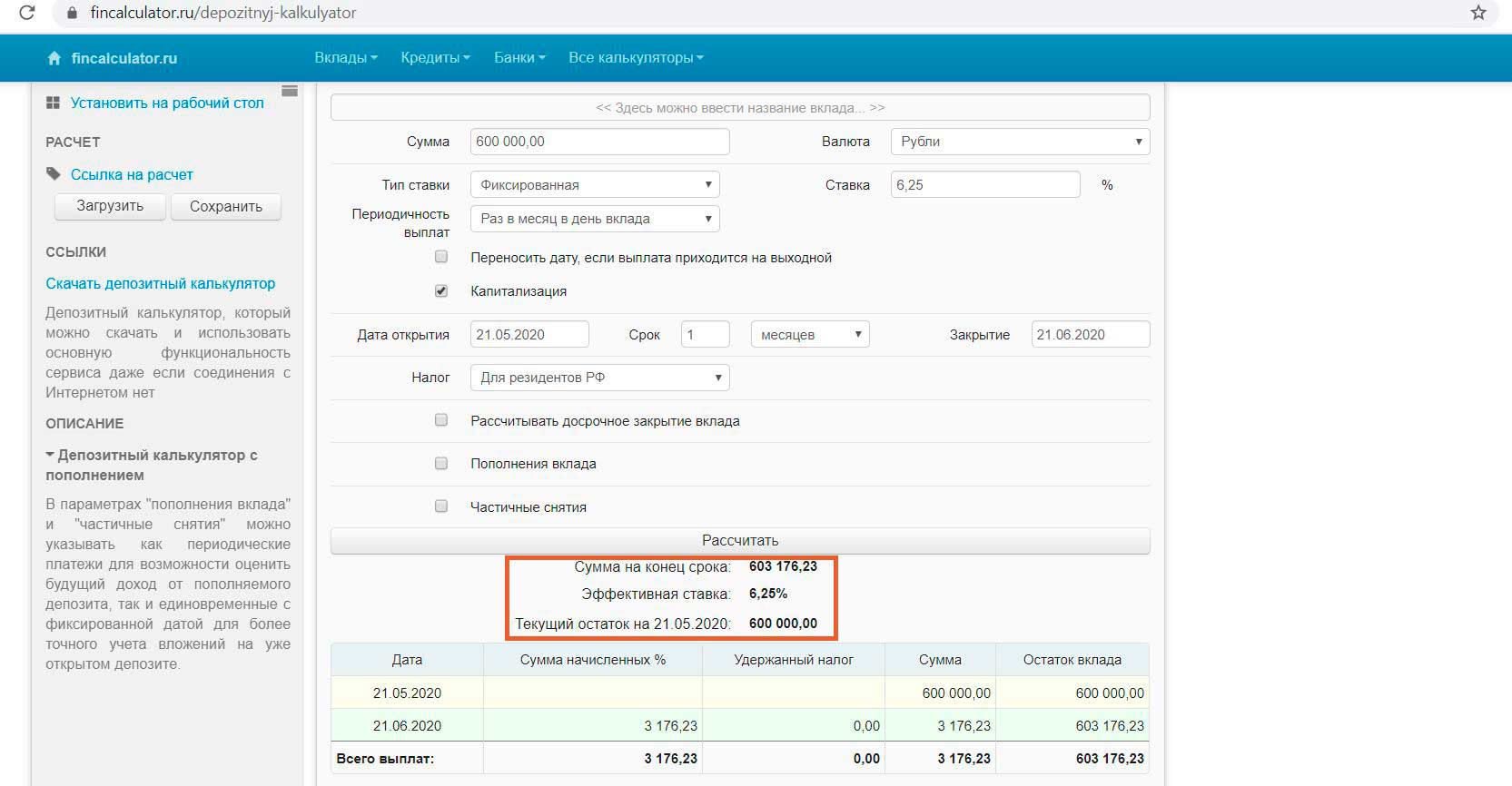This screenshot has width=1512, height=786.
Task: Enable Переносить дату на выходной checkbox
Action: pos(441,257)
